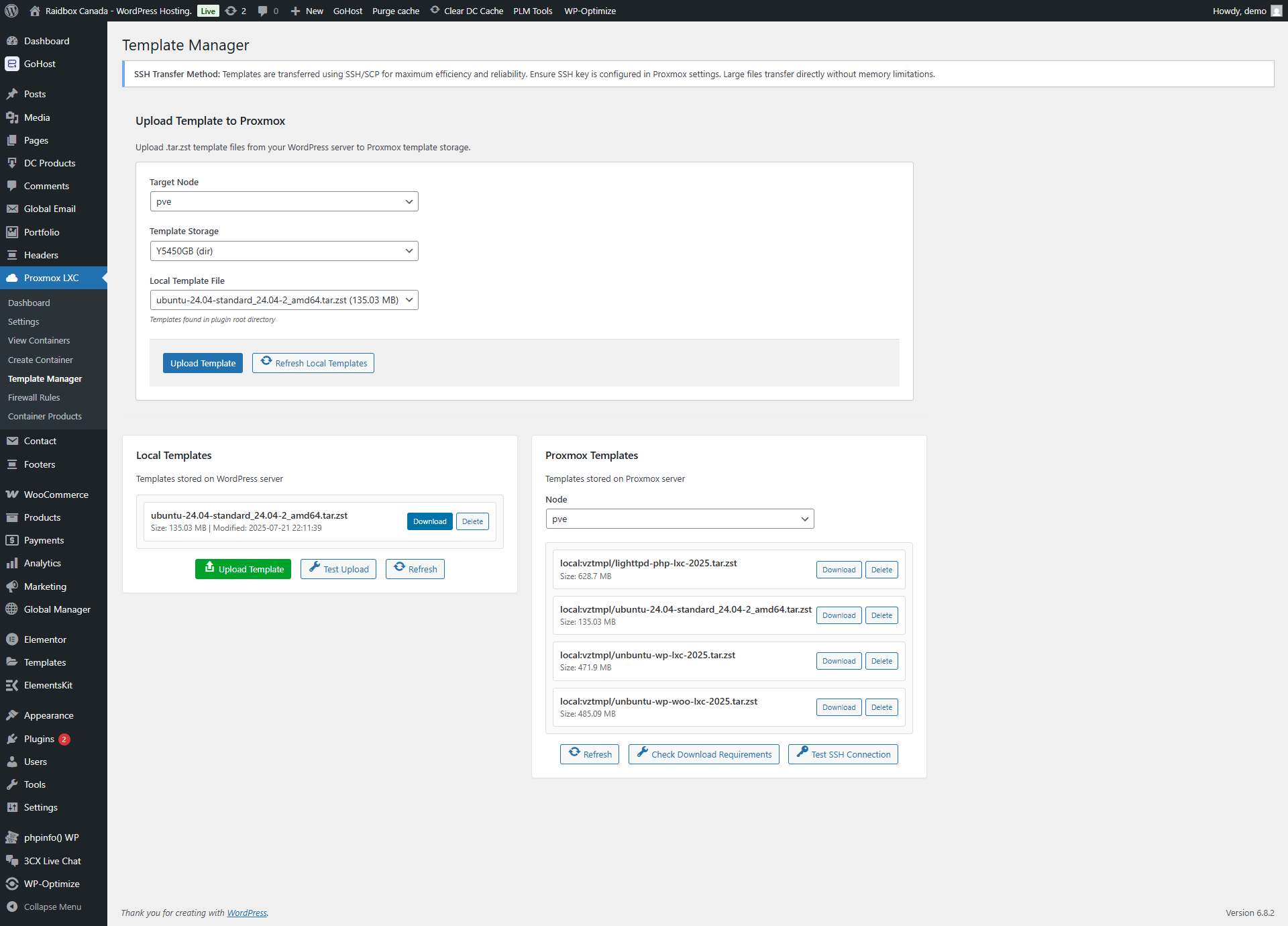The height and width of the screenshot is (926, 1288).
Task: Click the WordPress footer link
Action: point(247,913)
